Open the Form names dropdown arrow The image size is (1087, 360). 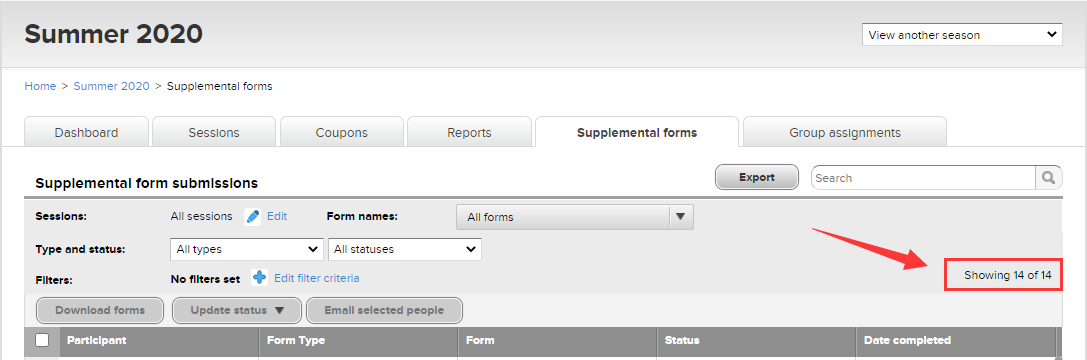click(x=681, y=217)
